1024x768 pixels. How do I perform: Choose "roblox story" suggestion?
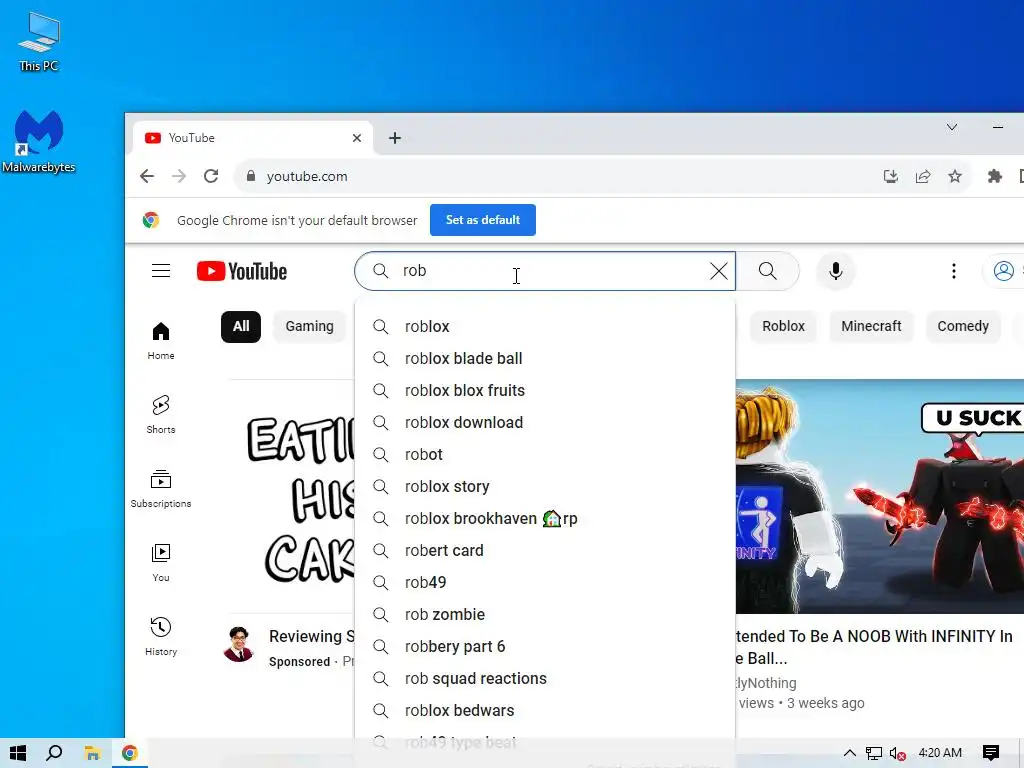point(545,487)
